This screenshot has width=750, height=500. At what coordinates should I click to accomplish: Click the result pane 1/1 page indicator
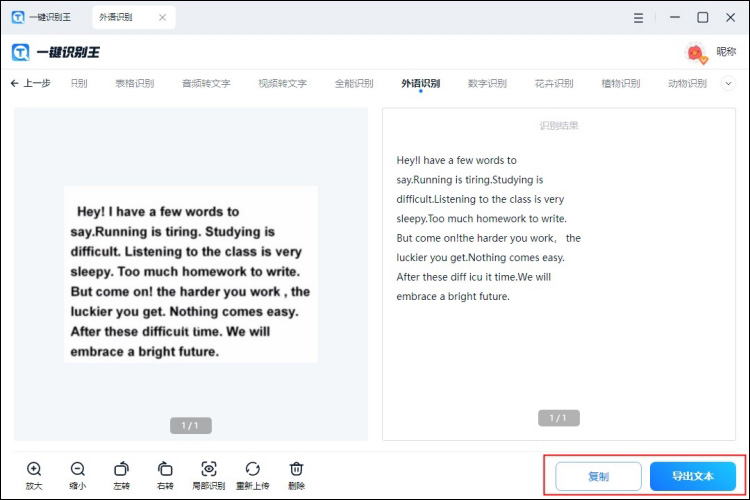(x=559, y=418)
